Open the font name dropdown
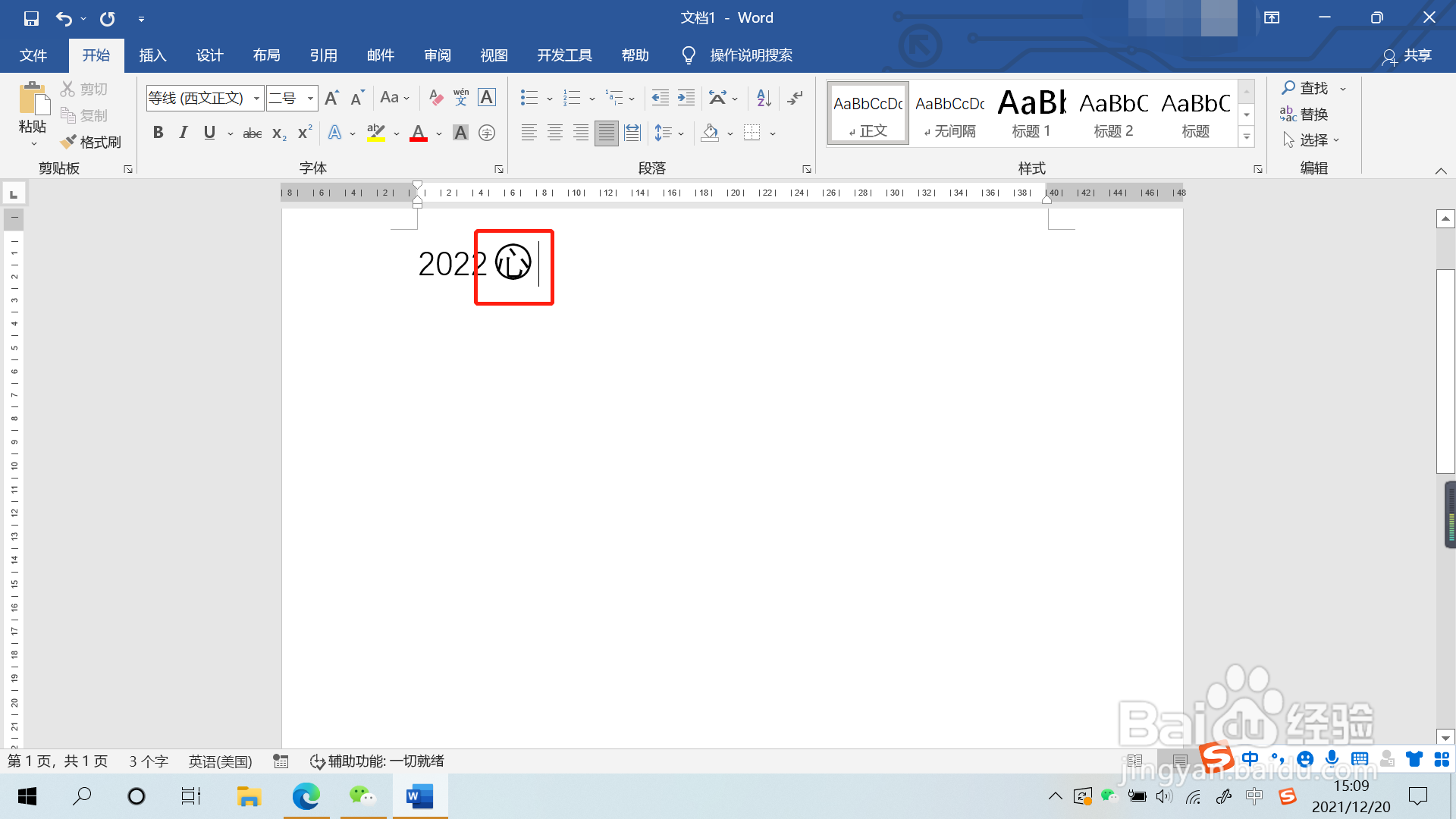 tap(256, 98)
